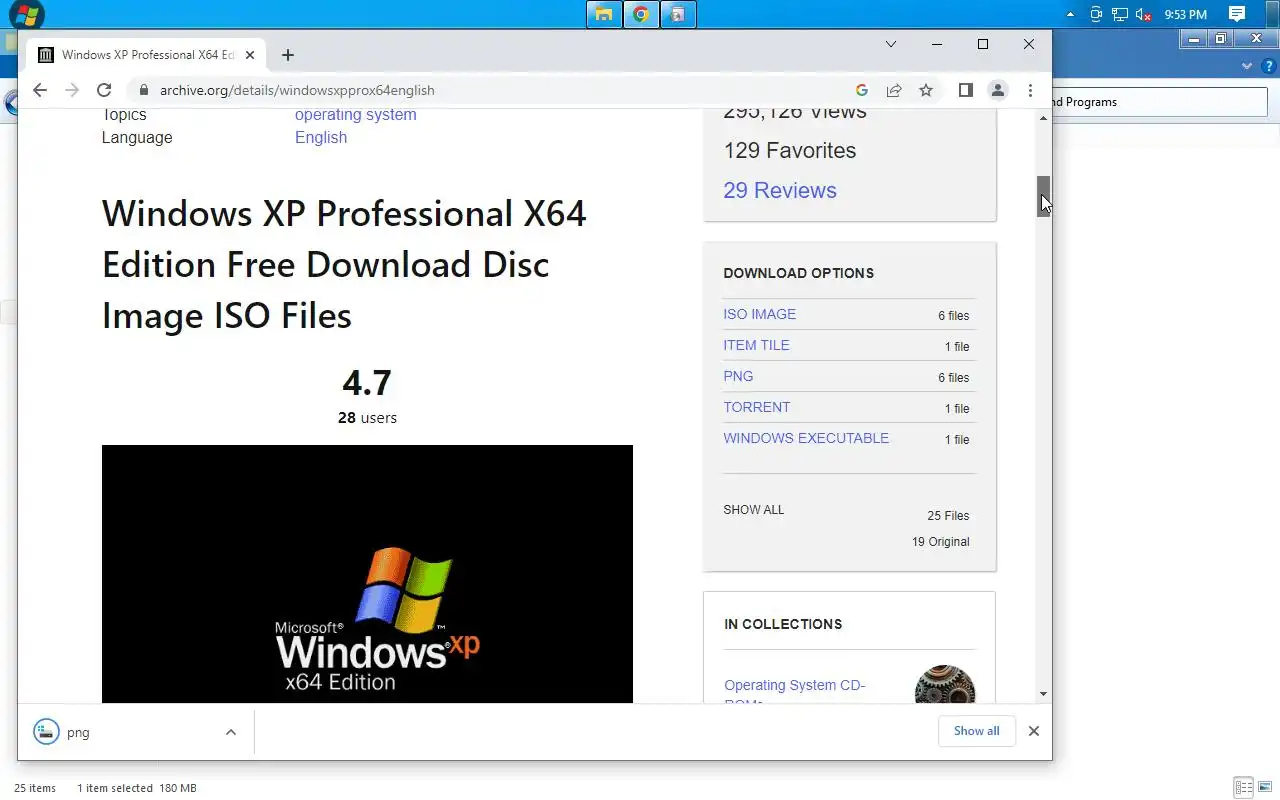Select the Windows XP Professional X64 tab

[x=146, y=55]
